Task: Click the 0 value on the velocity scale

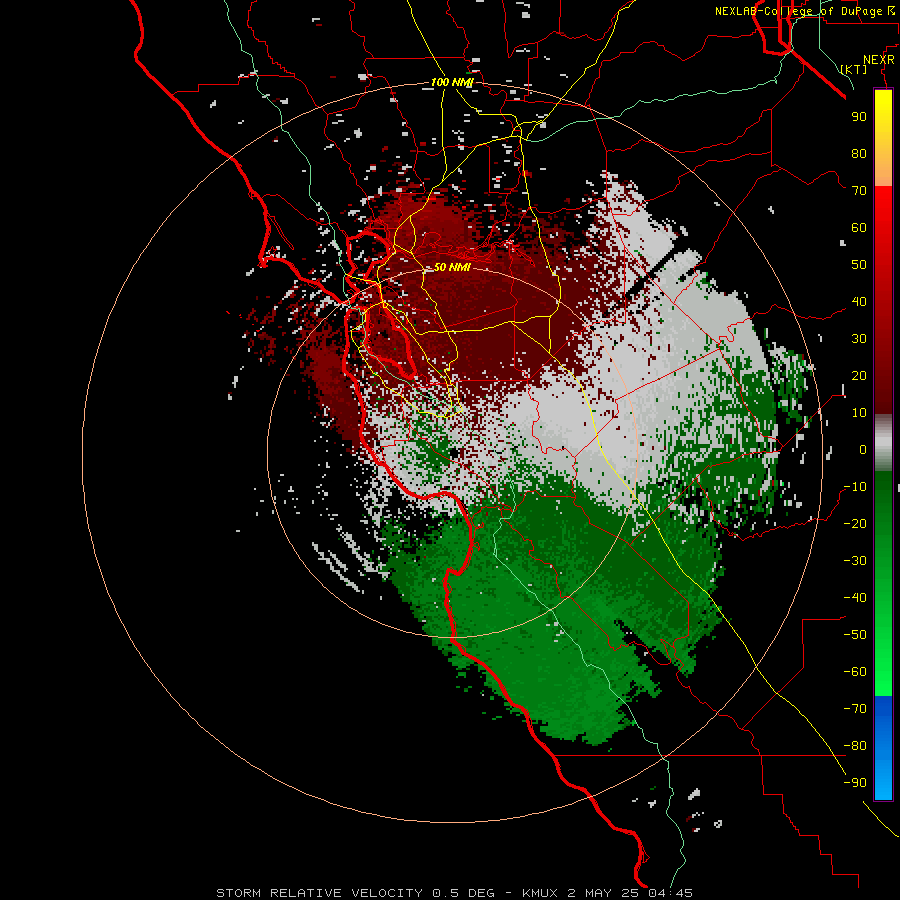Action: (x=863, y=449)
